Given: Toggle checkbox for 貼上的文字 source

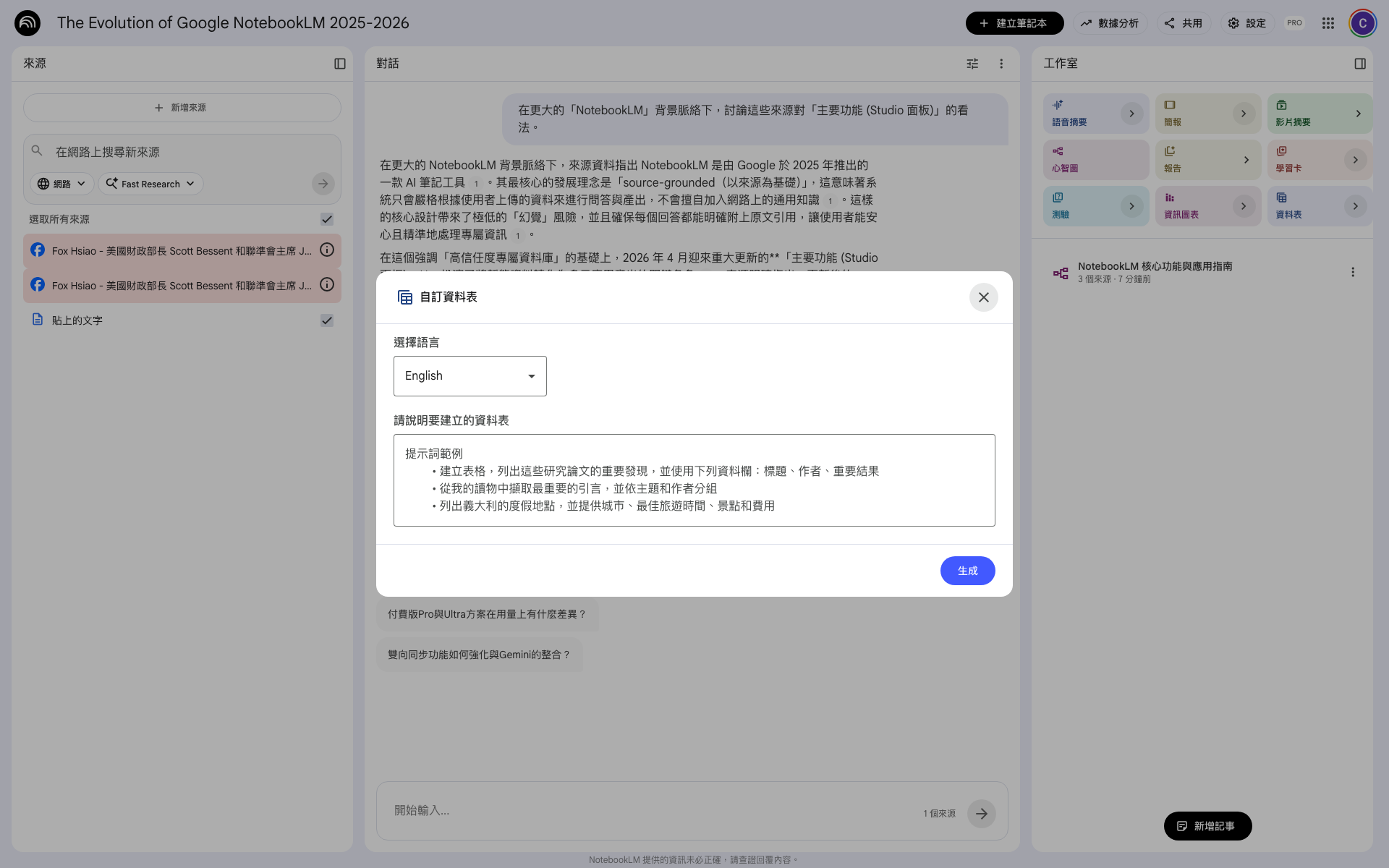Looking at the screenshot, I should (327, 320).
